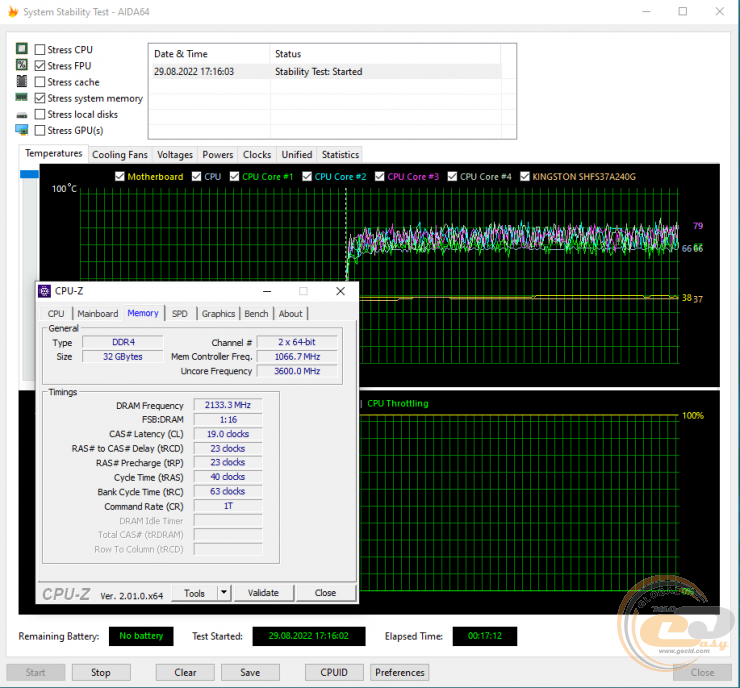The width and height of the screenshot is (740, 688).
Task: Click the Mem Controller Freq. value field
Action: 297,357
